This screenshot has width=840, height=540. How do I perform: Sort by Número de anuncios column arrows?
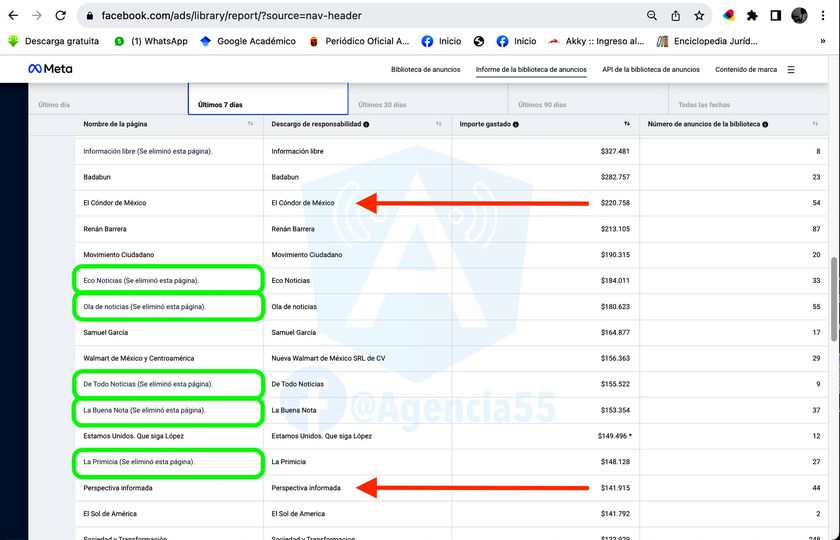[x=815, y=124]
